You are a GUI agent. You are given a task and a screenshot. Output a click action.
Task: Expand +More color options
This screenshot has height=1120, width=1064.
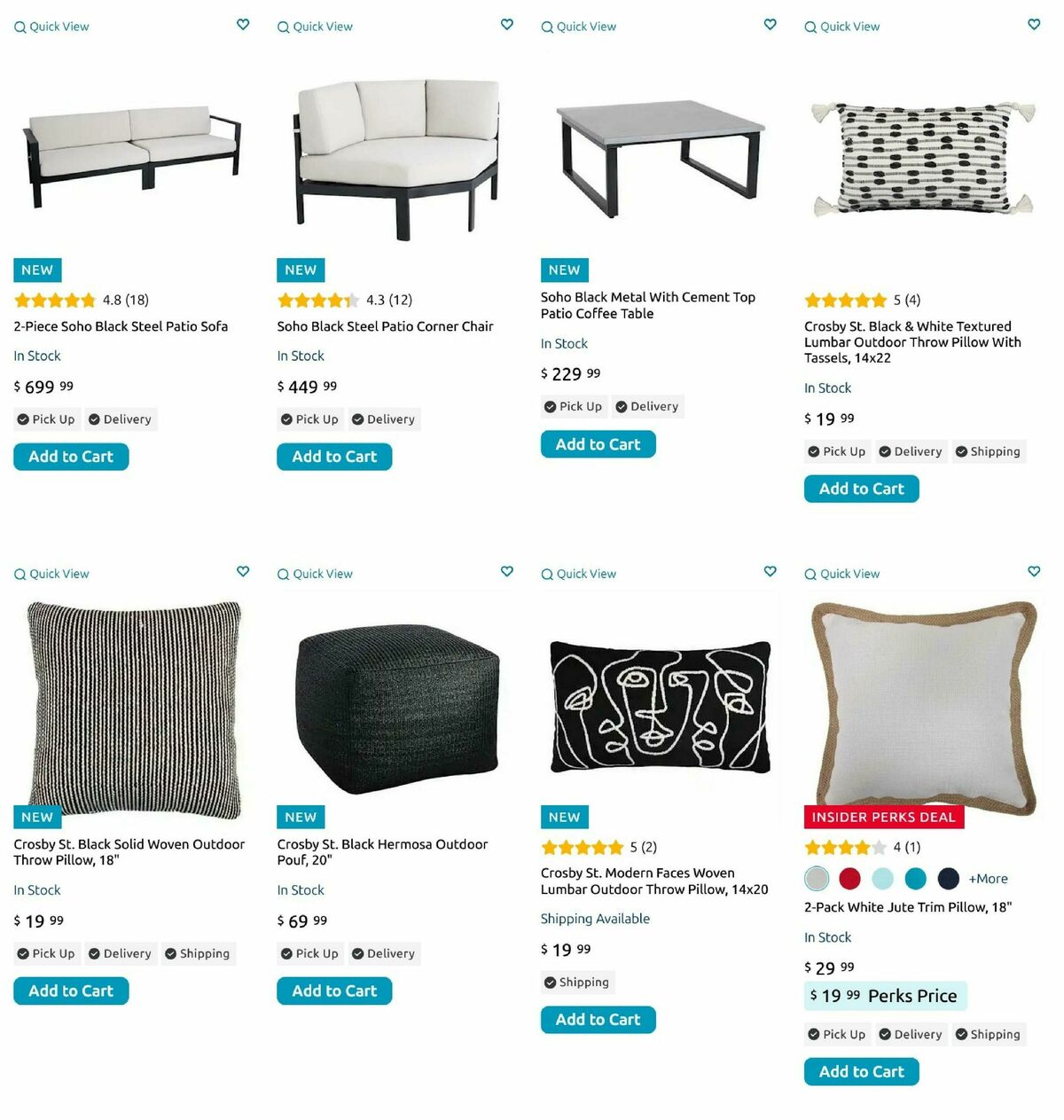988,879
